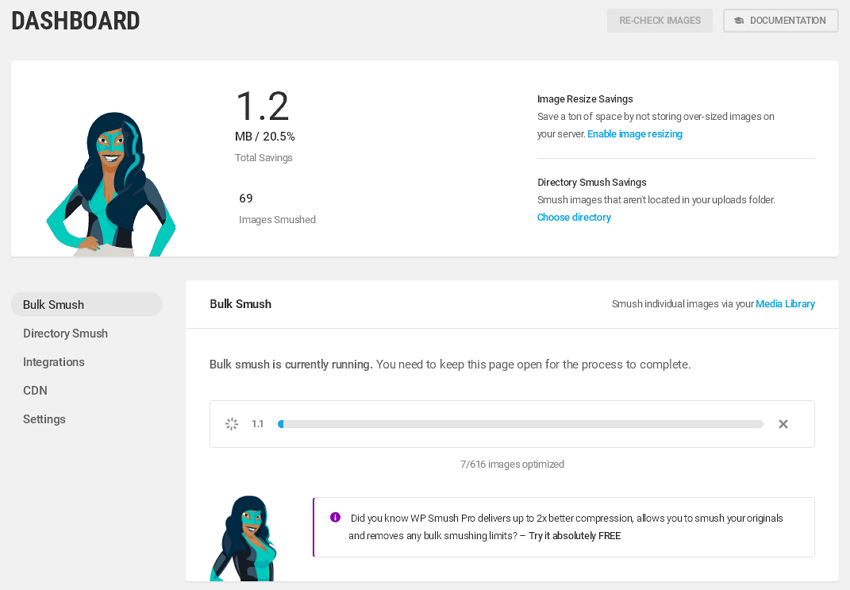Click the Choose directory link
Image resolution: width=850 pixels, height=590 pixels.
click(574, 217)
